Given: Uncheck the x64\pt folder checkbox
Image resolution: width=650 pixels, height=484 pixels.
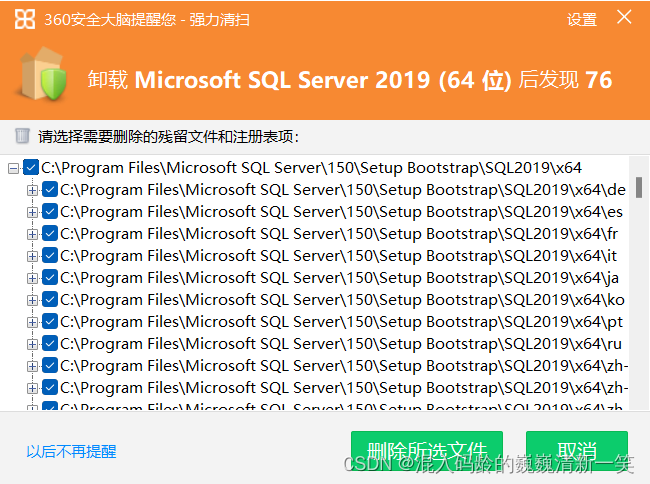Looking at the screenshot, I should click(x=50, y=321).
